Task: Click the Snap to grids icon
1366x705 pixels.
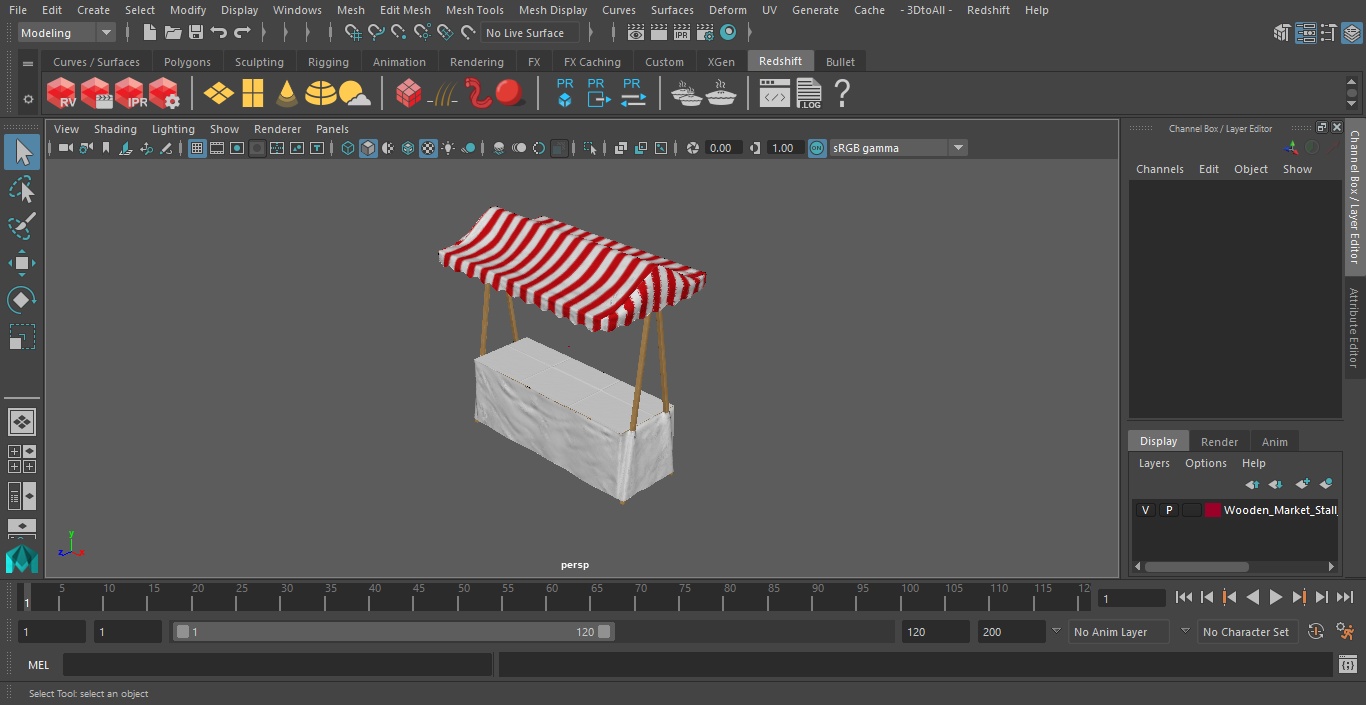Action: coord(353,33)
